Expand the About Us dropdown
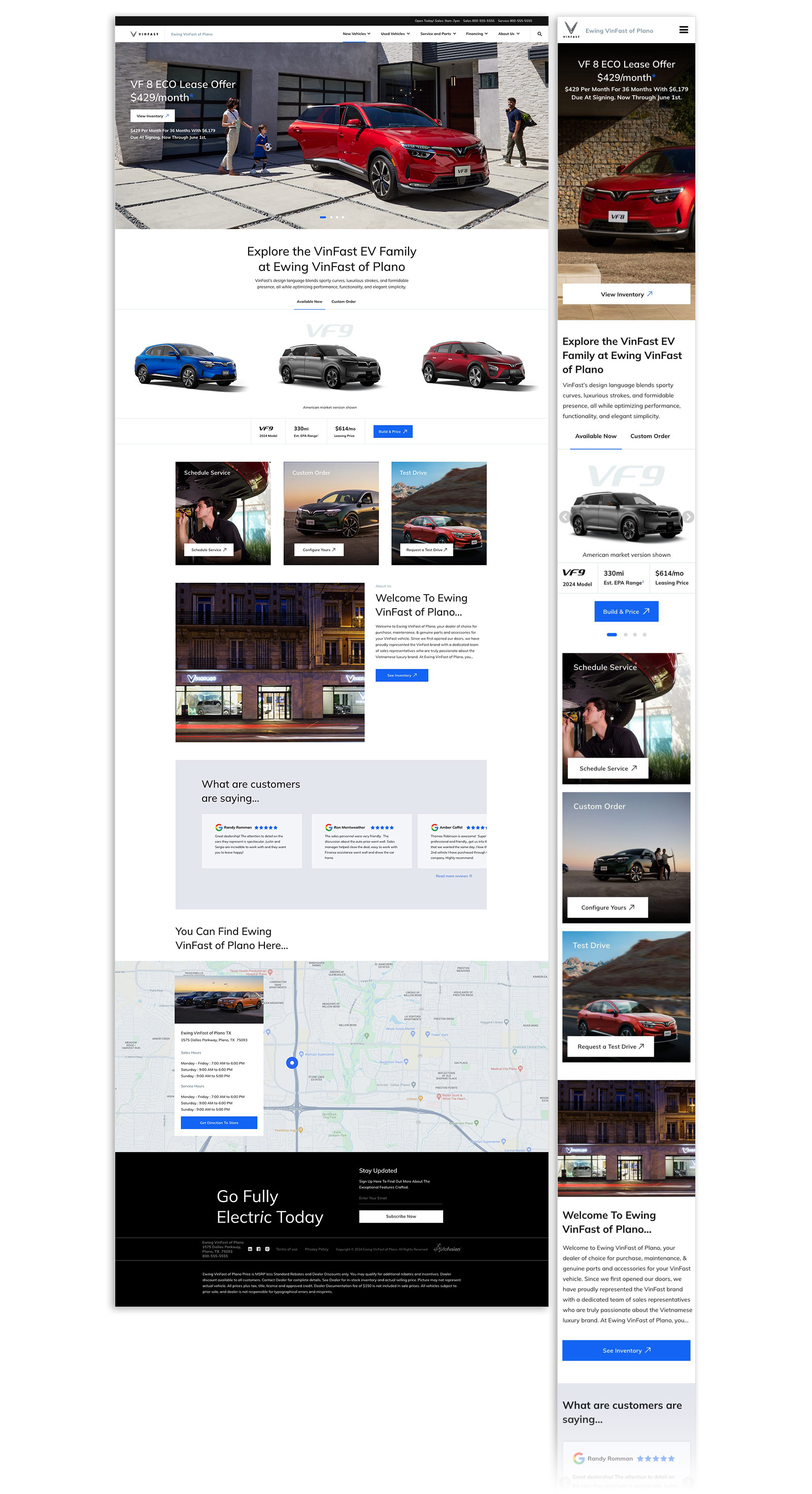 tap(509, 34)
